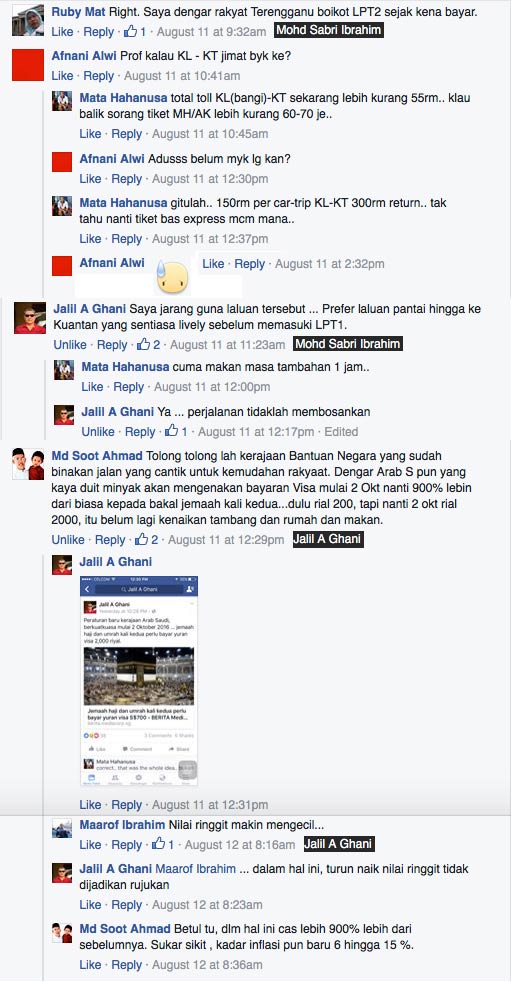
Task: Click the Edited label on Jalil's reply
Action: tap(341, 432)
